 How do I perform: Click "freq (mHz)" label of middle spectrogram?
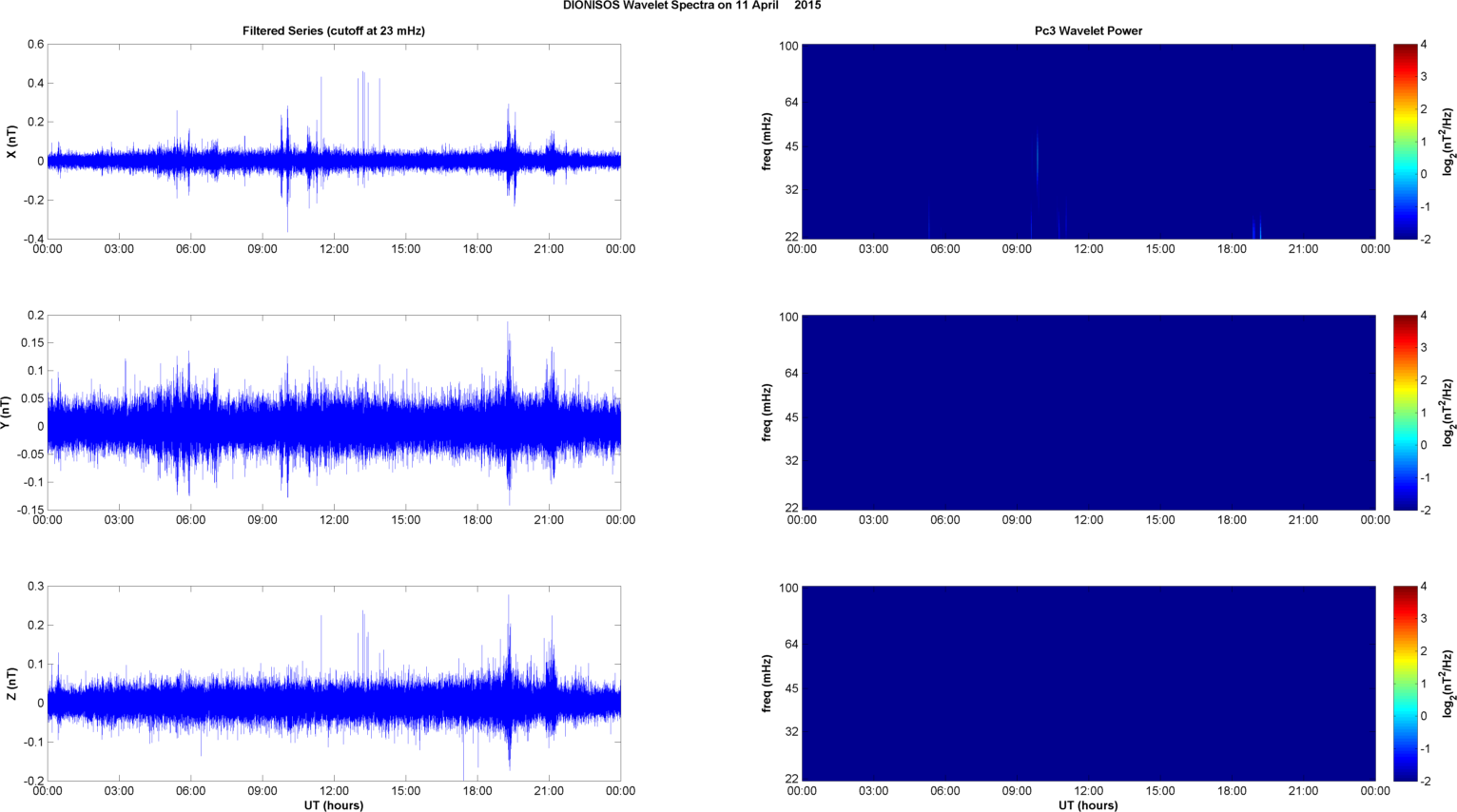point(767,413)
